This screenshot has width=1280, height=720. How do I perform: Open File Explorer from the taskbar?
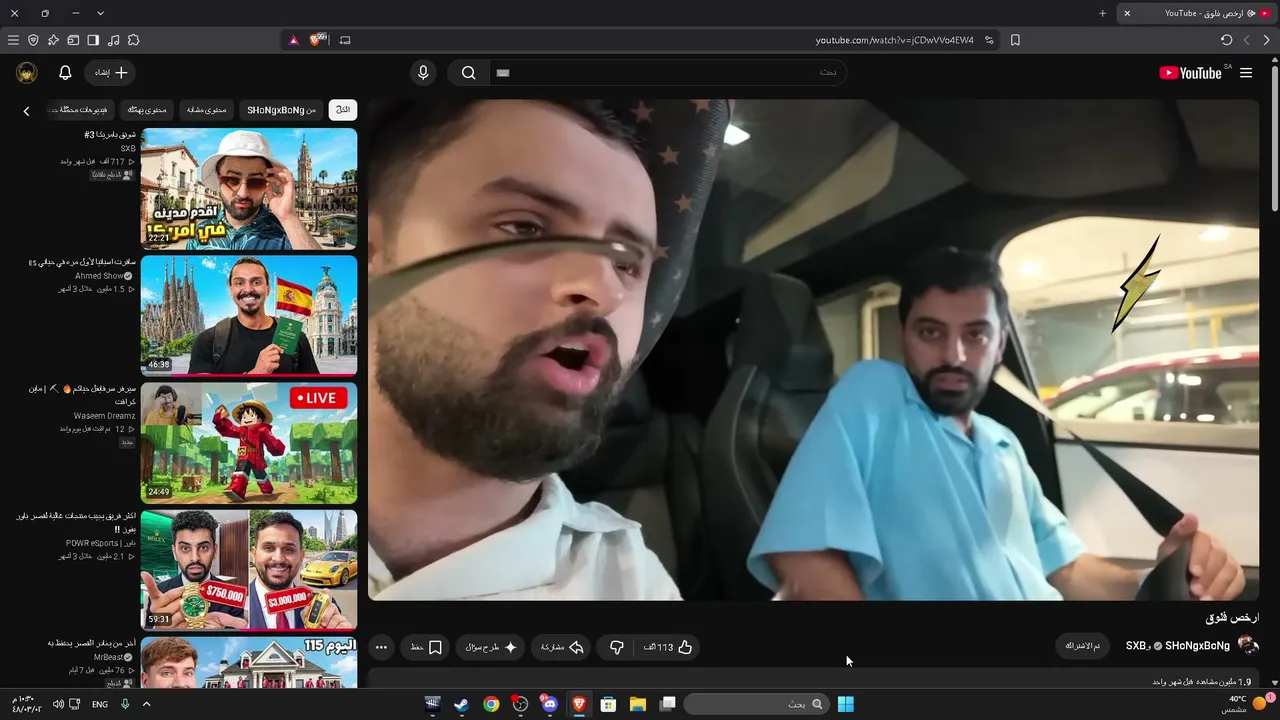pyautogui.click(x=638, y=704)
